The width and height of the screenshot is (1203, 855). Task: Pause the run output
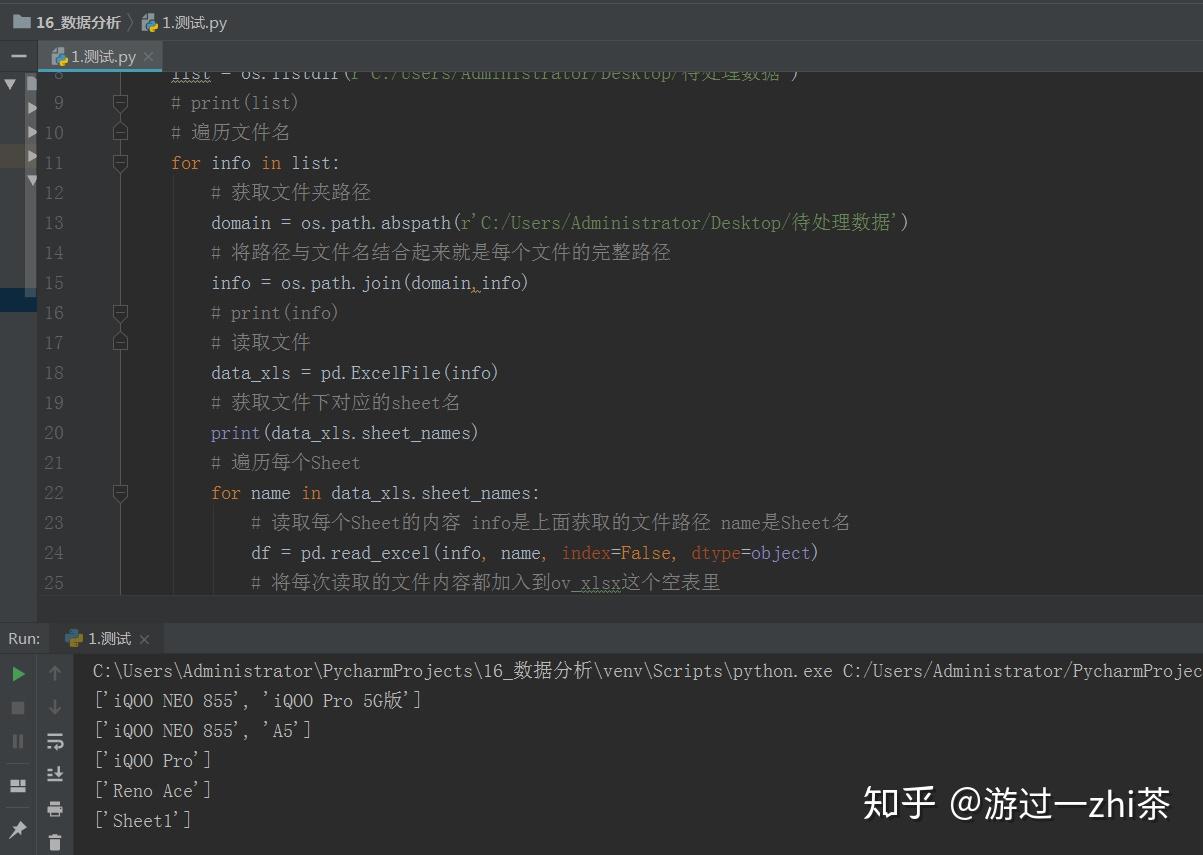[18, 741]
